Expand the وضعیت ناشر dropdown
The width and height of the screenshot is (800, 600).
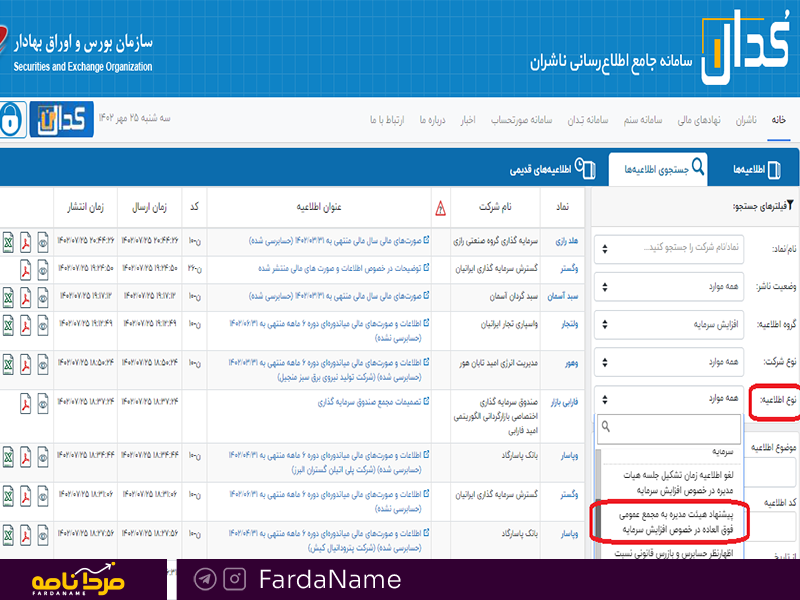click(x=669, y=287)
